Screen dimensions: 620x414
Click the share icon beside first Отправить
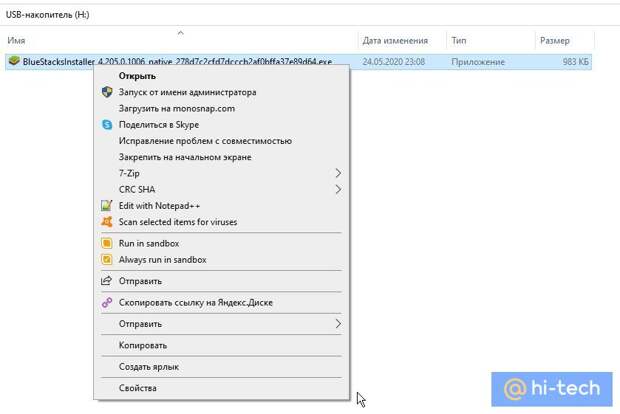coord(106,281)
